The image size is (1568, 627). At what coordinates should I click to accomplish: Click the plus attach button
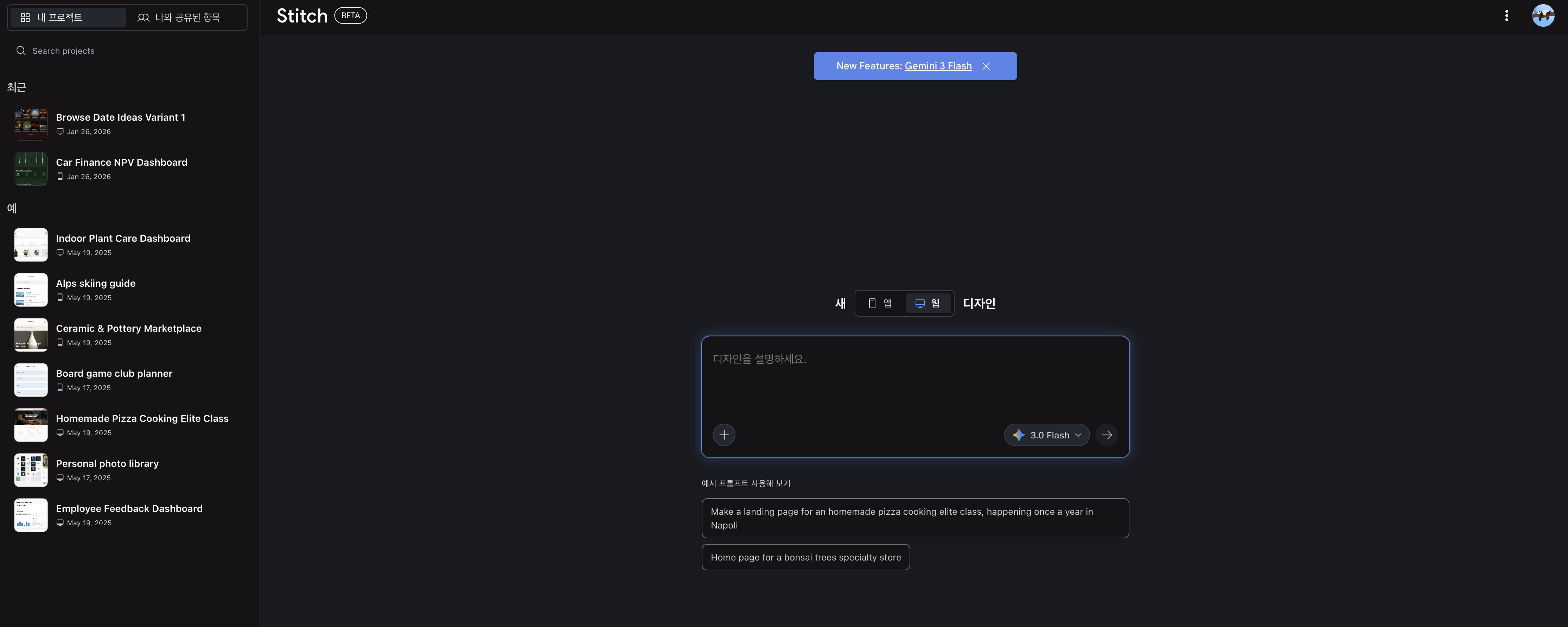pos(724,435)
